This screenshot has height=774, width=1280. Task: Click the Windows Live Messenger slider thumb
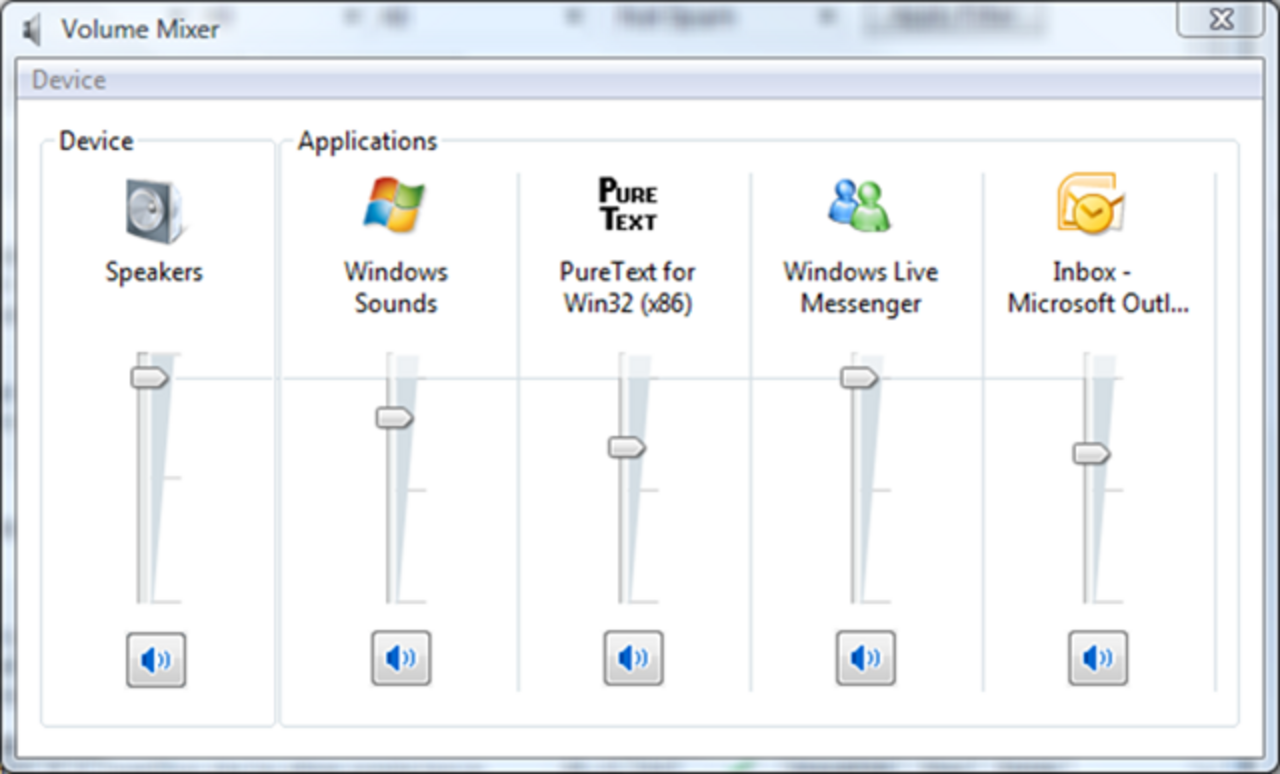point(859,377)
